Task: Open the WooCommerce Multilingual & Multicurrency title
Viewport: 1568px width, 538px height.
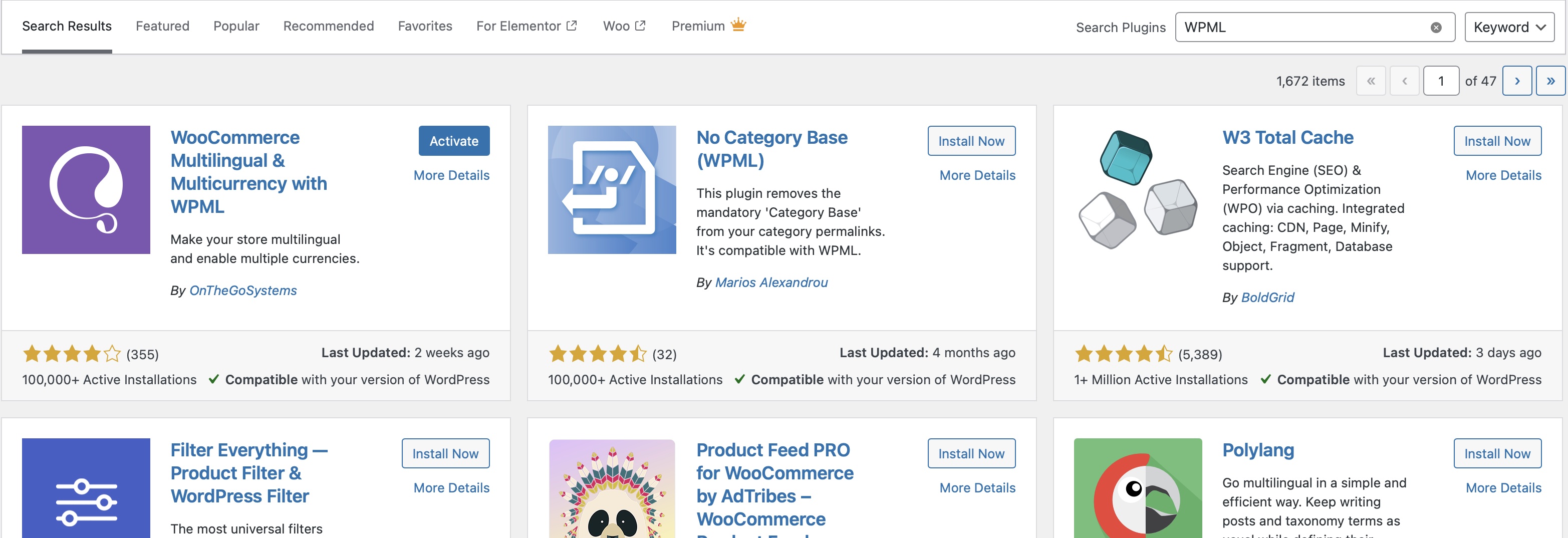Action: coord(249,172)
